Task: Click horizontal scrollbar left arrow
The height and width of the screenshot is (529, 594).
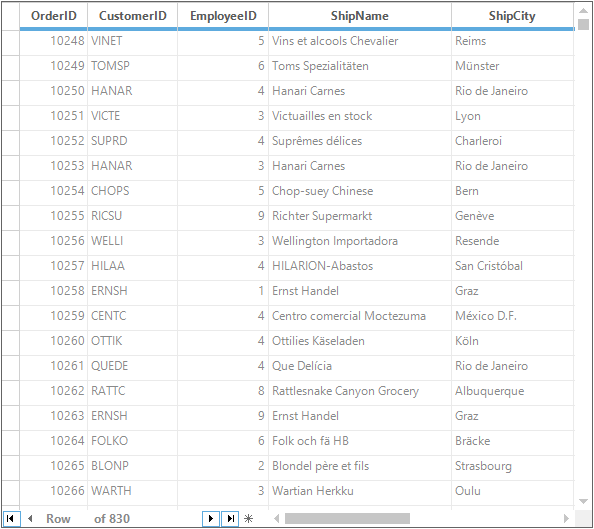Action: pyautogui.click(x=277, y=518)
